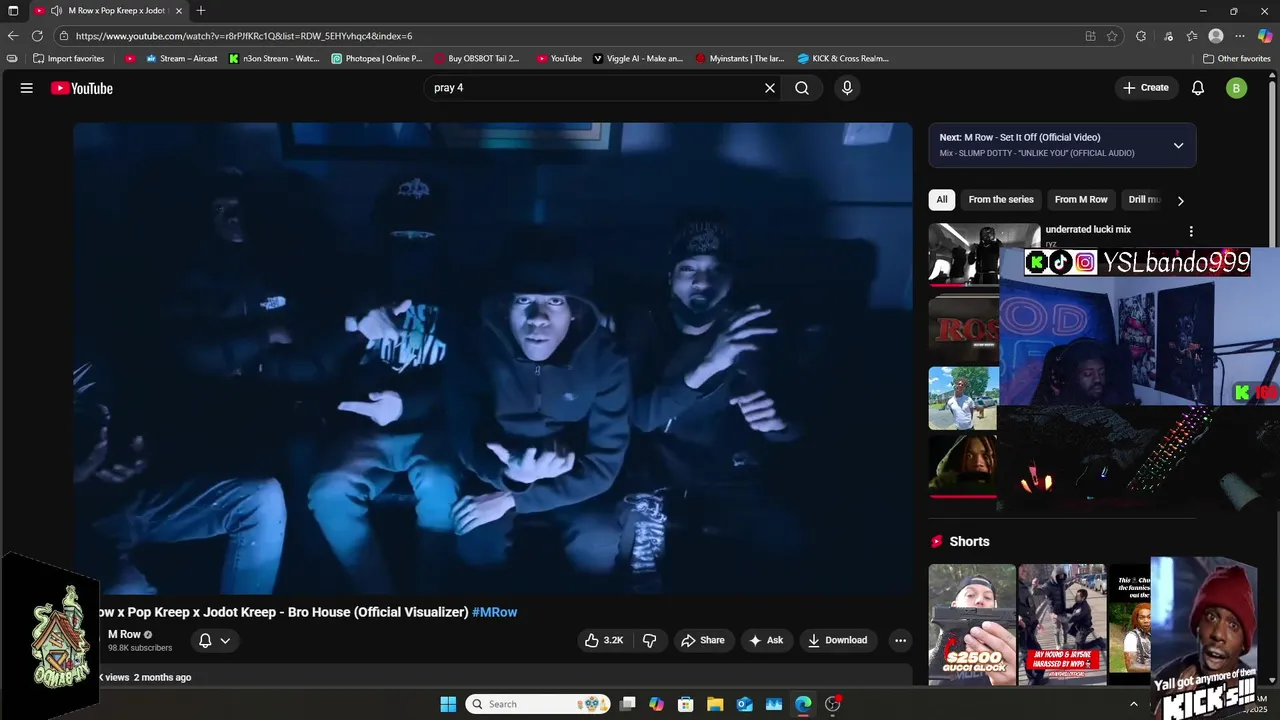Clear the search box with the X
Screen dimensions: 1280x720
pos(770,88)
